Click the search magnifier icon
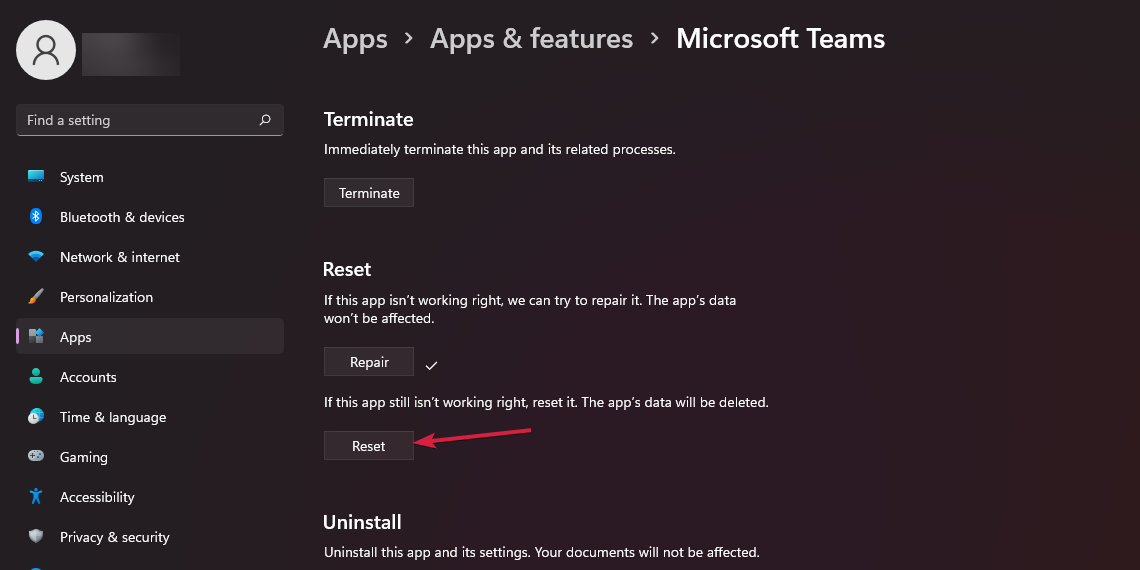 point(265,120)
